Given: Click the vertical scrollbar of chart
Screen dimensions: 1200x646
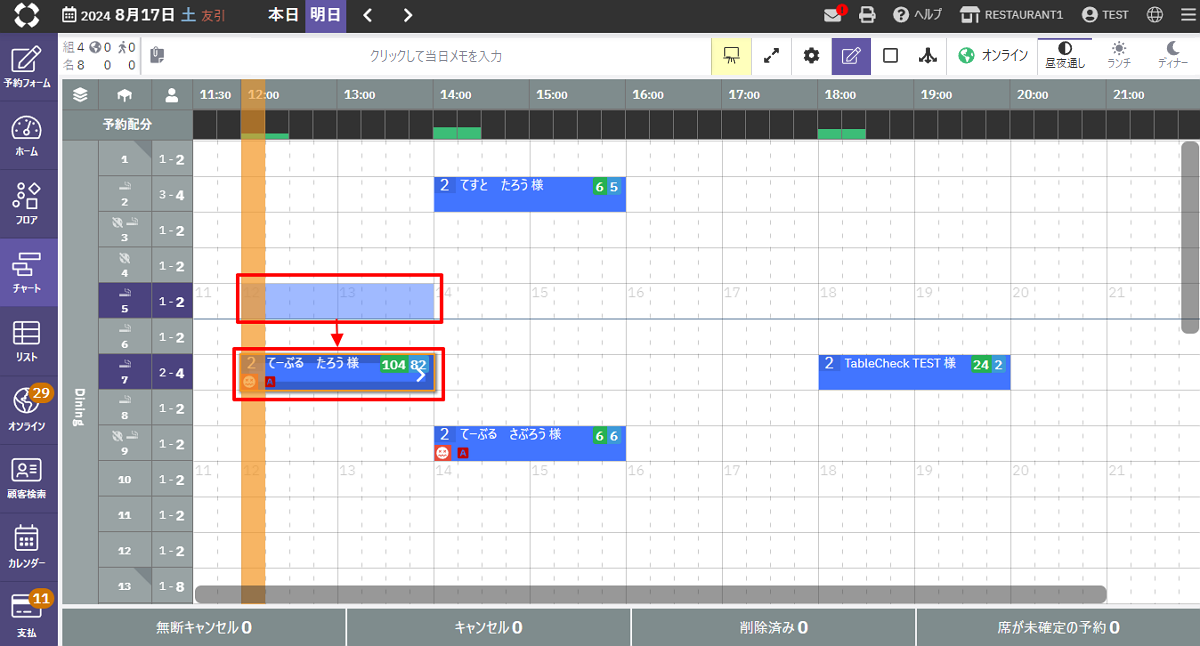Looking at the screenshot, I should tap(1189, 237).
